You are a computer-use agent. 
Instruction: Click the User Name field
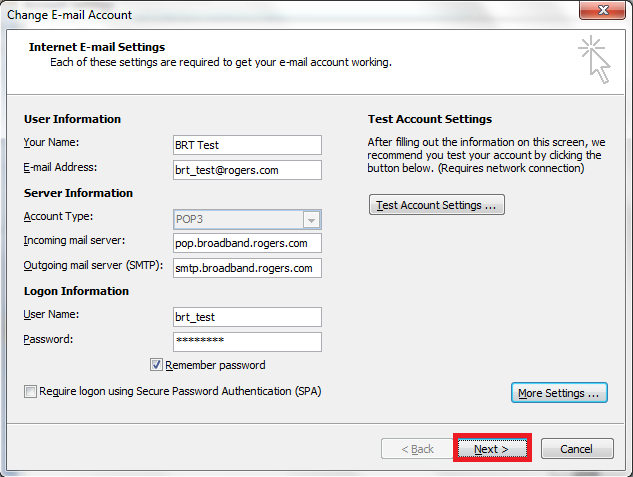pos(247,317)
